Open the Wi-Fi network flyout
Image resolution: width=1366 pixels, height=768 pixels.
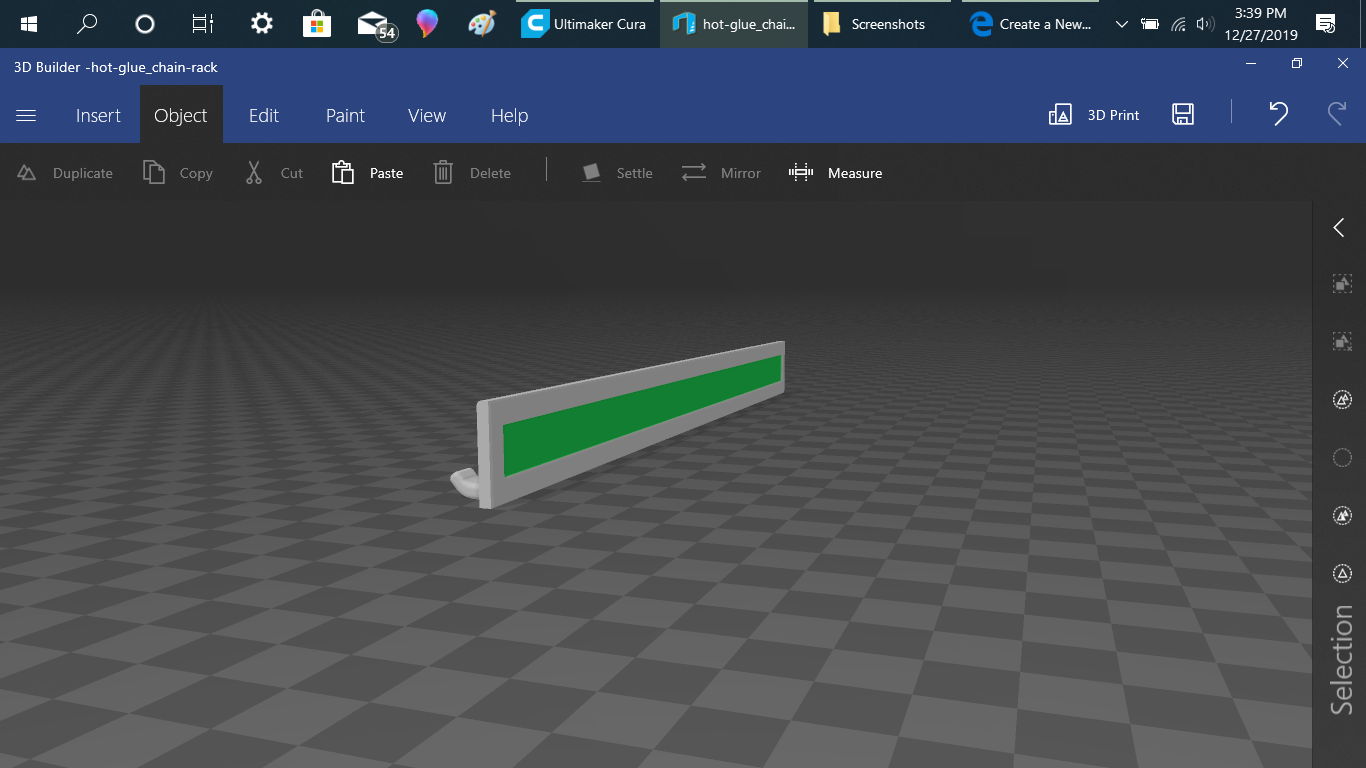tap(1179, 24)
